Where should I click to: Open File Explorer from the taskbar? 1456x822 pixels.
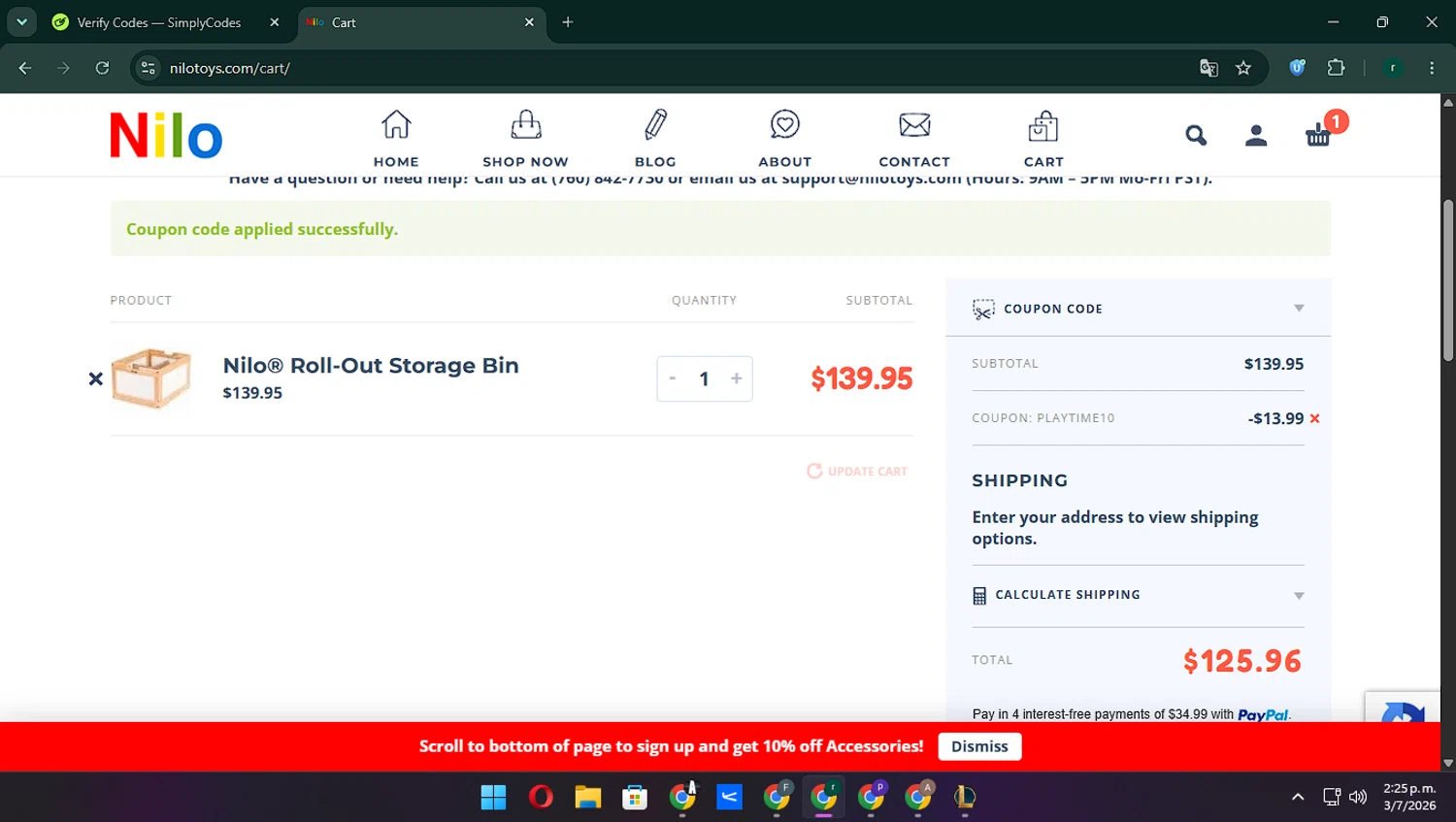pos(587,797)
